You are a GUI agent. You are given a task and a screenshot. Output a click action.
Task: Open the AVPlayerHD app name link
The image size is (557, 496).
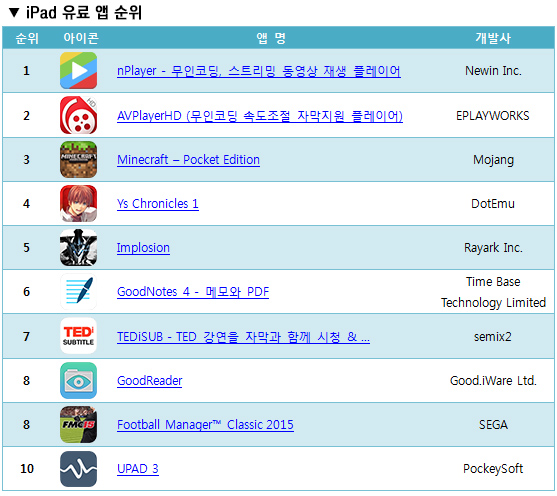pos(260,116)
